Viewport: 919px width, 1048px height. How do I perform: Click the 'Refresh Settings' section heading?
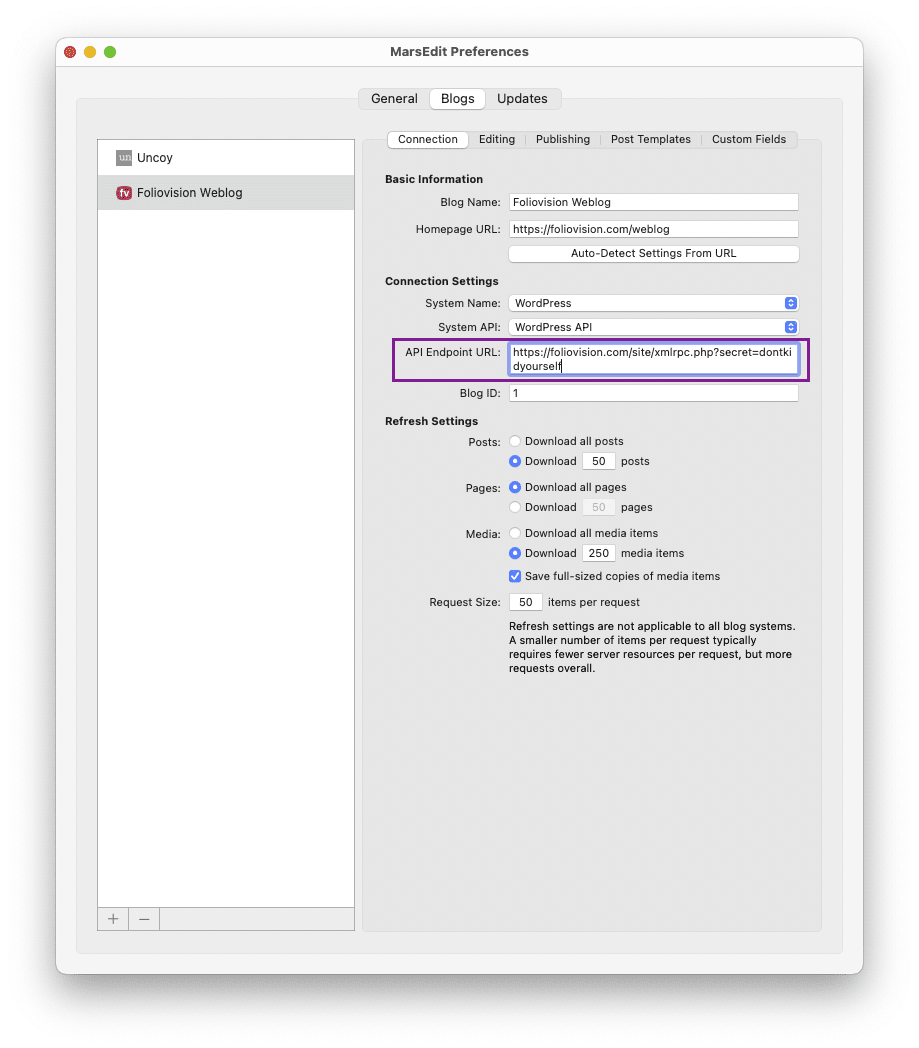tap(431, 421)
